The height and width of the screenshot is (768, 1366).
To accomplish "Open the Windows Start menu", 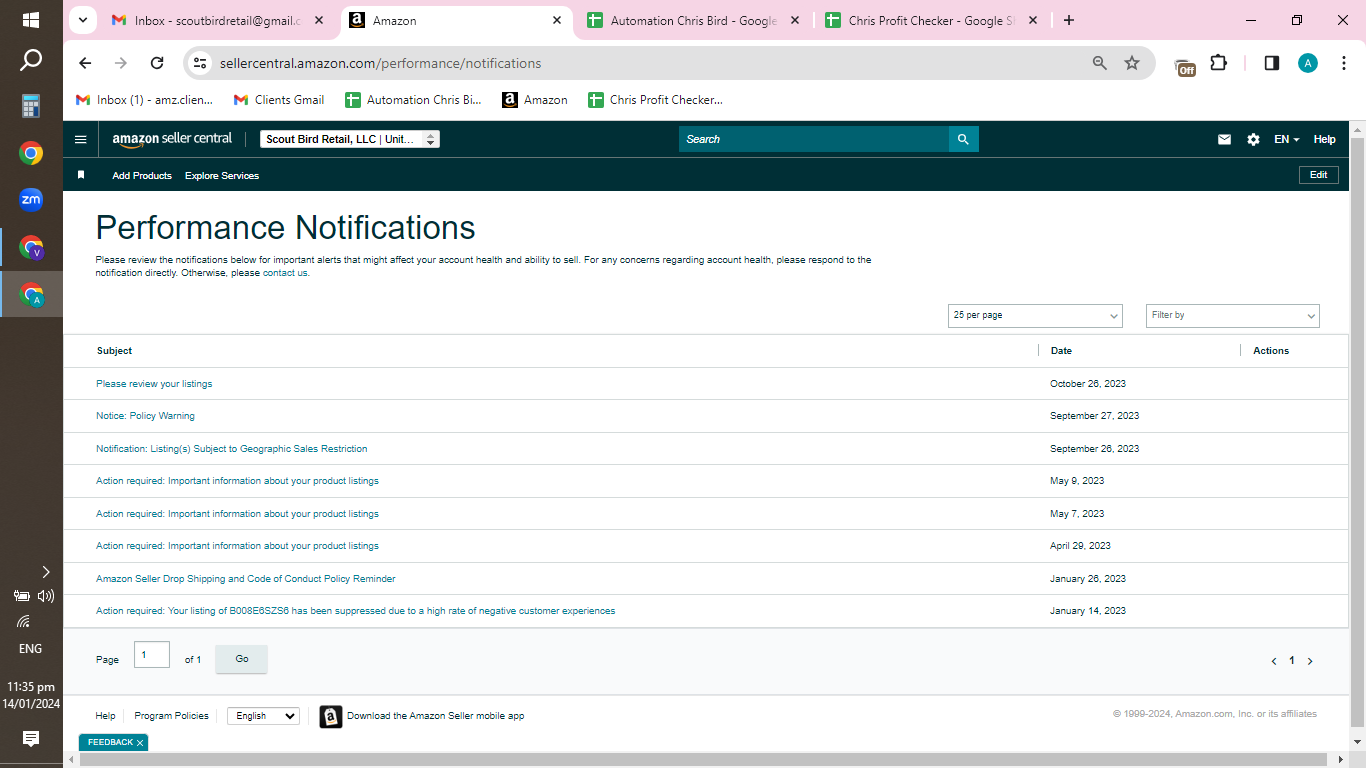I will coord(31,20).
